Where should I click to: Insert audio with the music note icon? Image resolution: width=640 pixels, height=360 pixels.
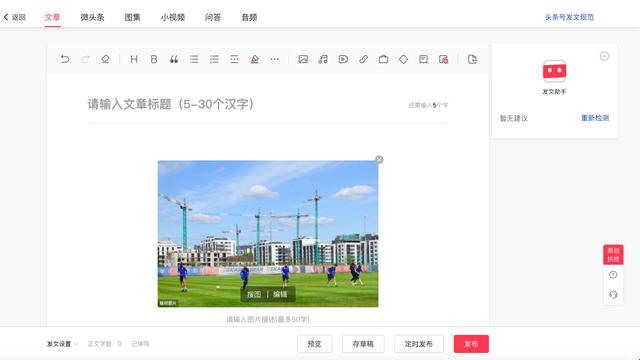point(323,59)
